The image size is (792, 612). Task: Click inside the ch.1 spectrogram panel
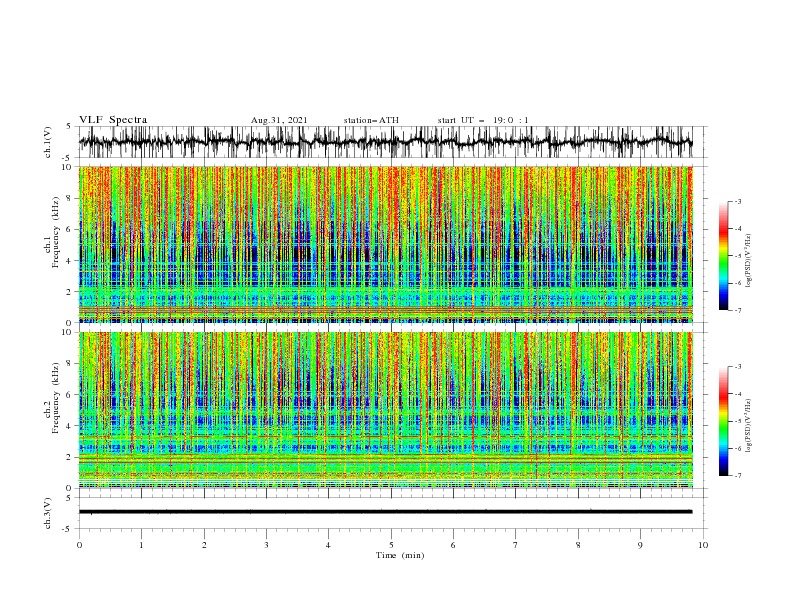[385, 244]
